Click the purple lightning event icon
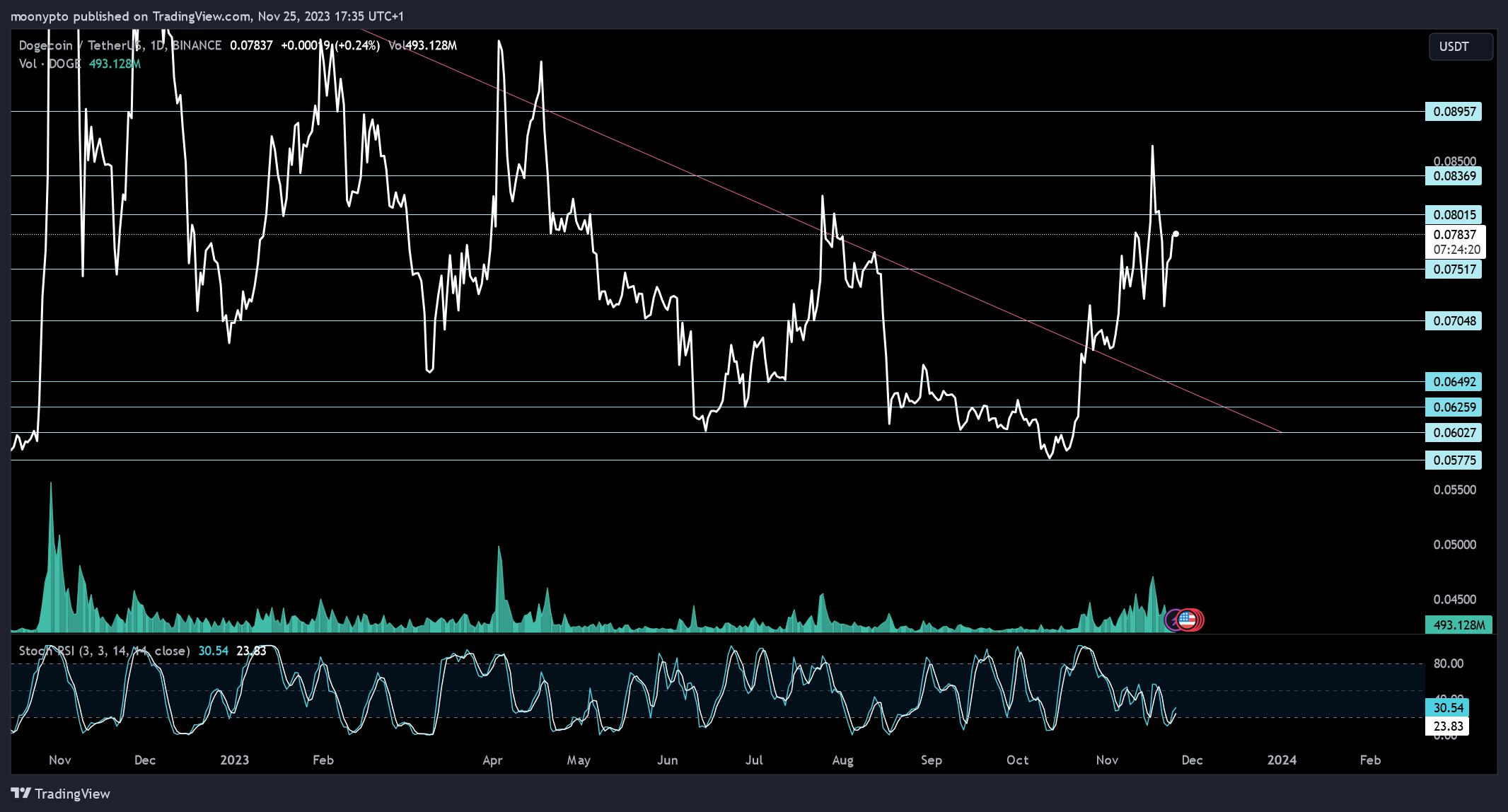 click(x=1172, y=620)
